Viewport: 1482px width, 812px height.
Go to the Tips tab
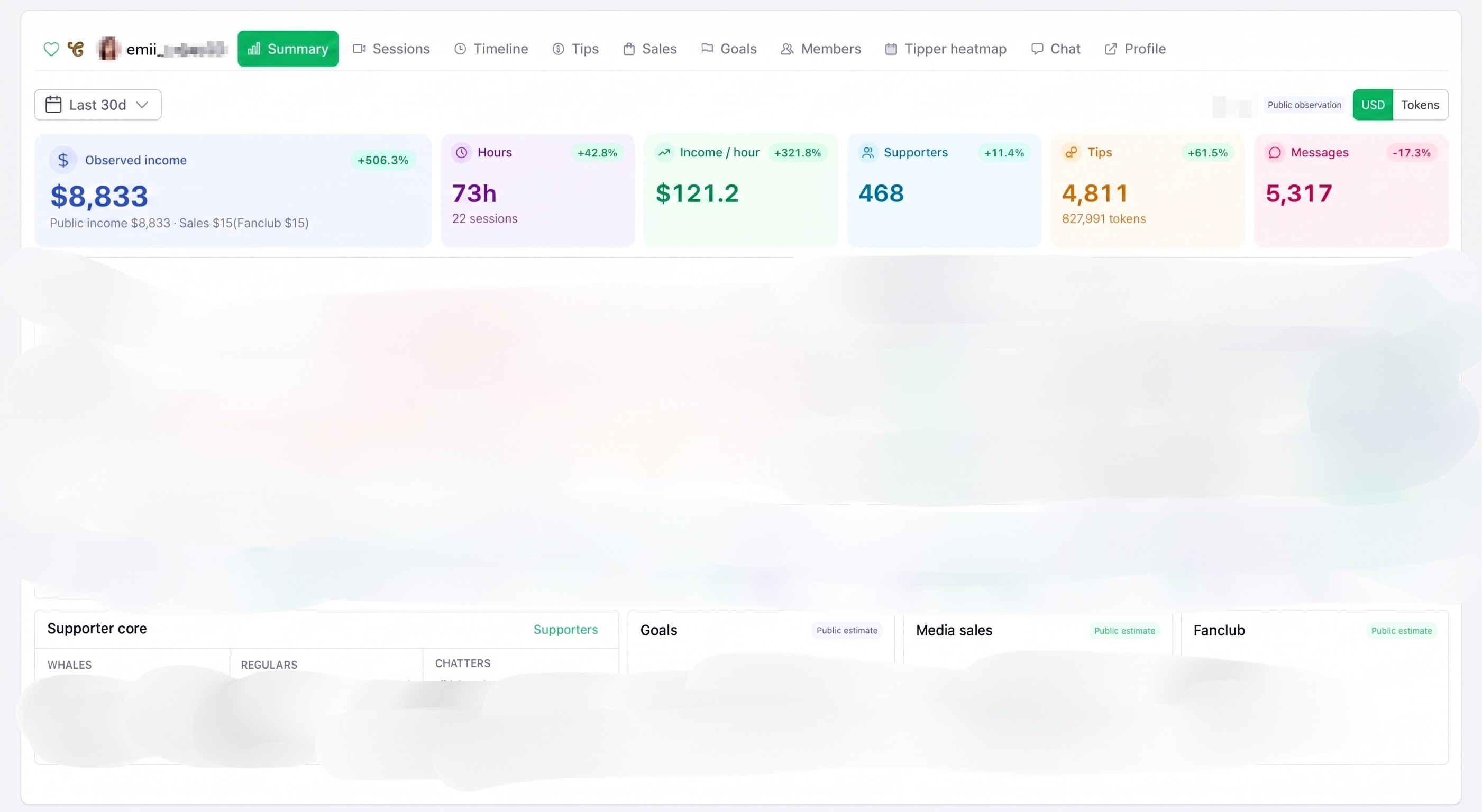point(575,49)
